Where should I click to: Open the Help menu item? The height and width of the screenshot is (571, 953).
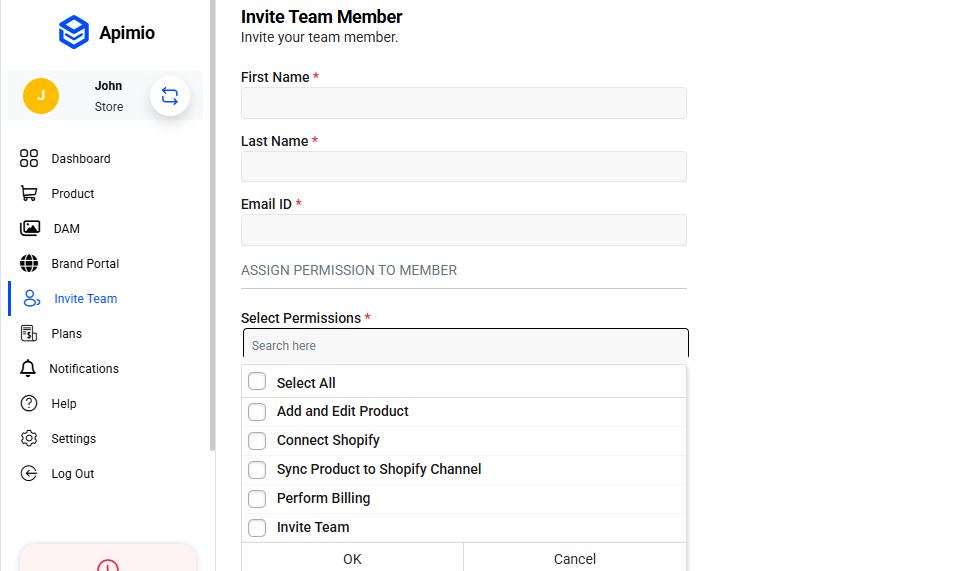click(x=64, y=404)
